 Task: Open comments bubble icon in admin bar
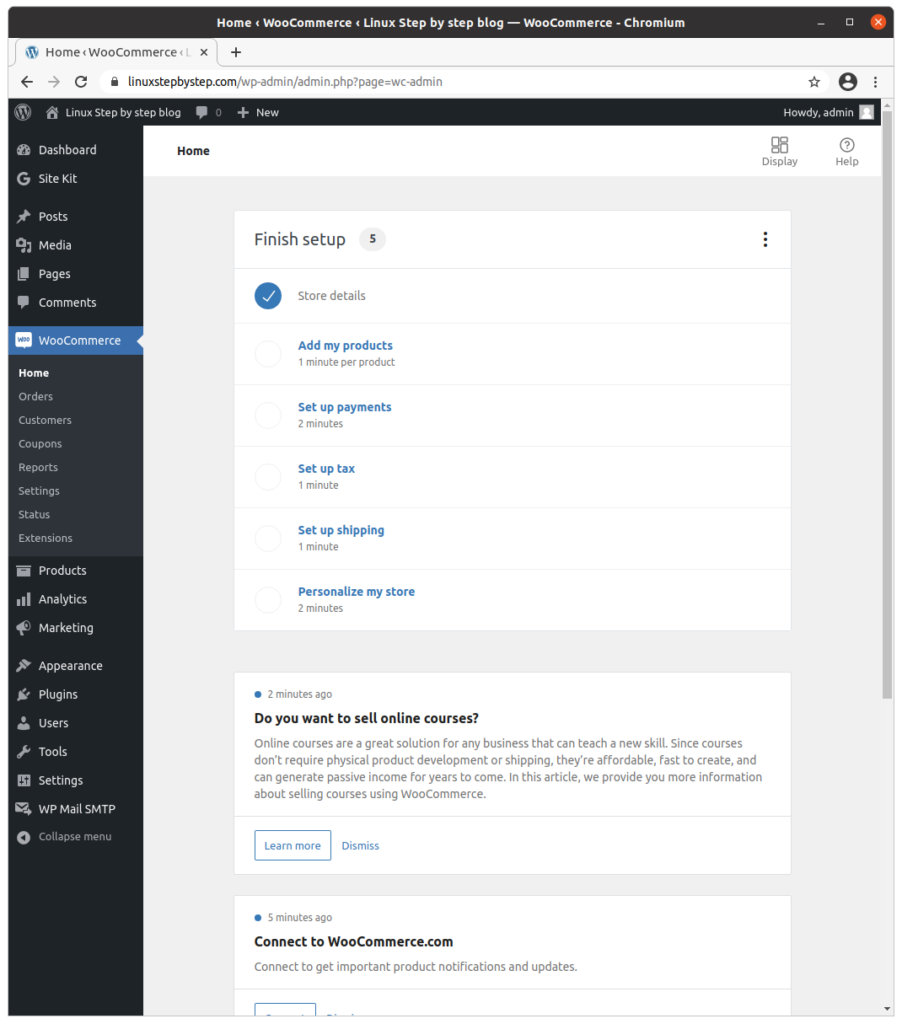click(x=202, y=112)
